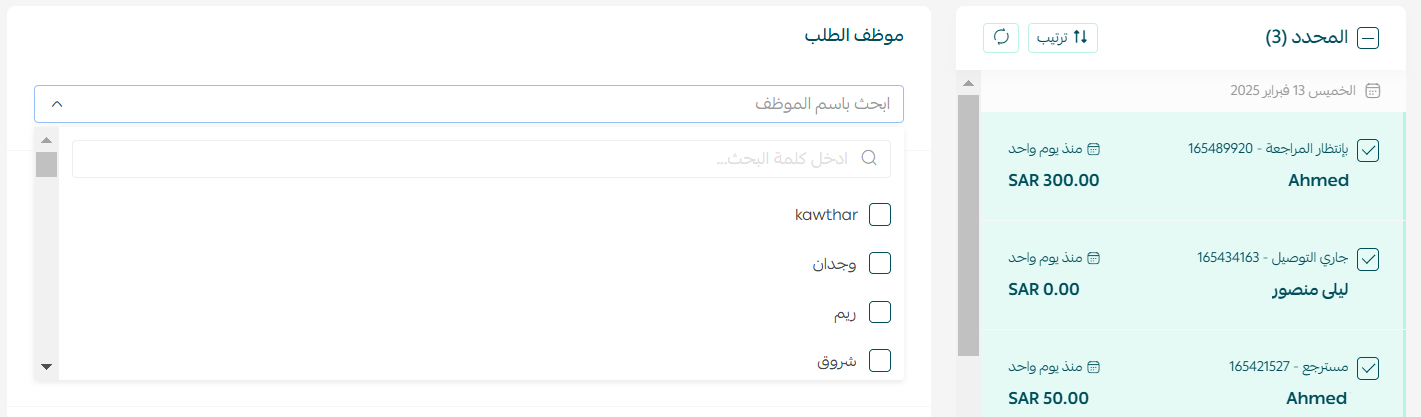Select the شروق employee checkbox
The image size is (1421, 417).
[880, 360]
